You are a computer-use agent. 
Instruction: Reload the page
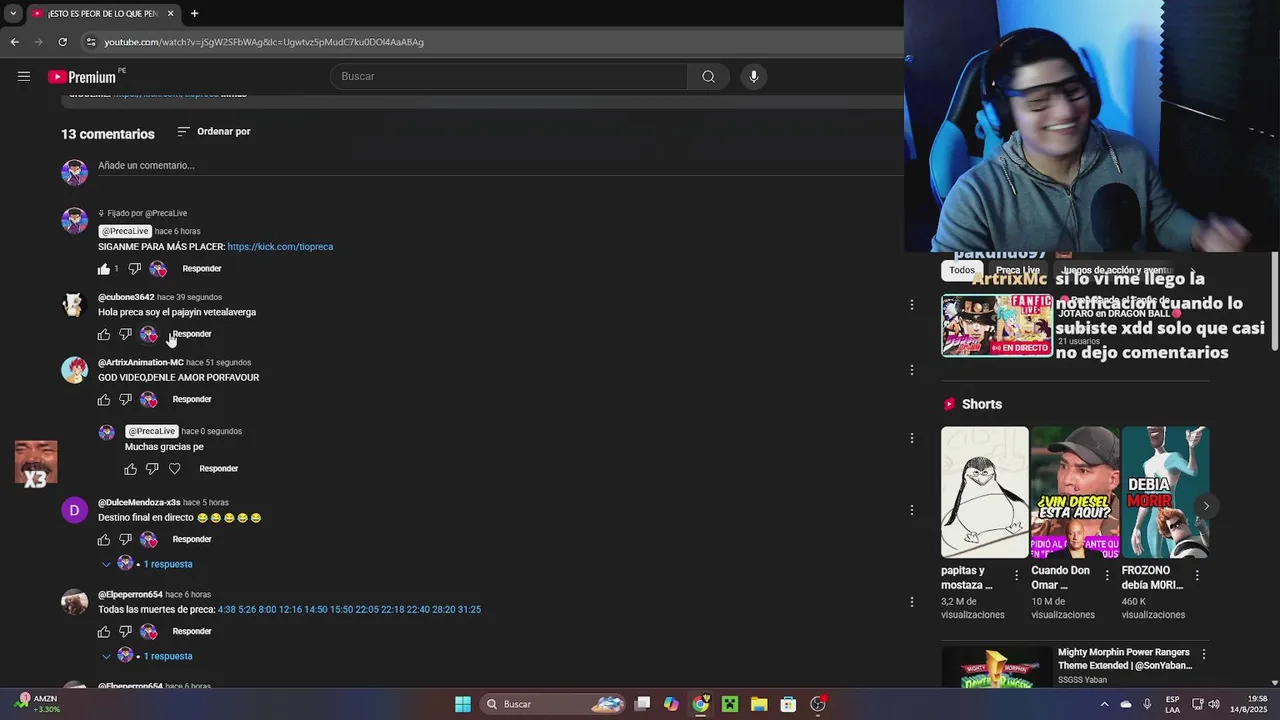click(x=62, y=42)
